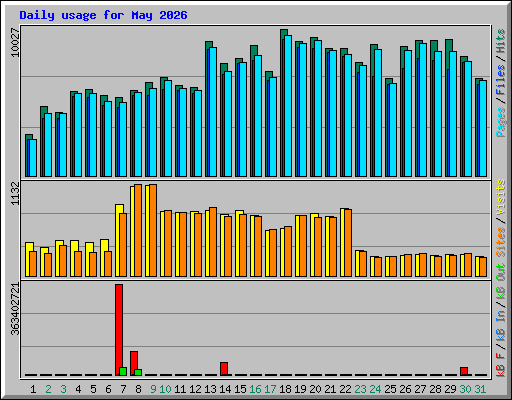Click the 'kB F' legend label
512x400 pixels.
[x=501, y=365]
